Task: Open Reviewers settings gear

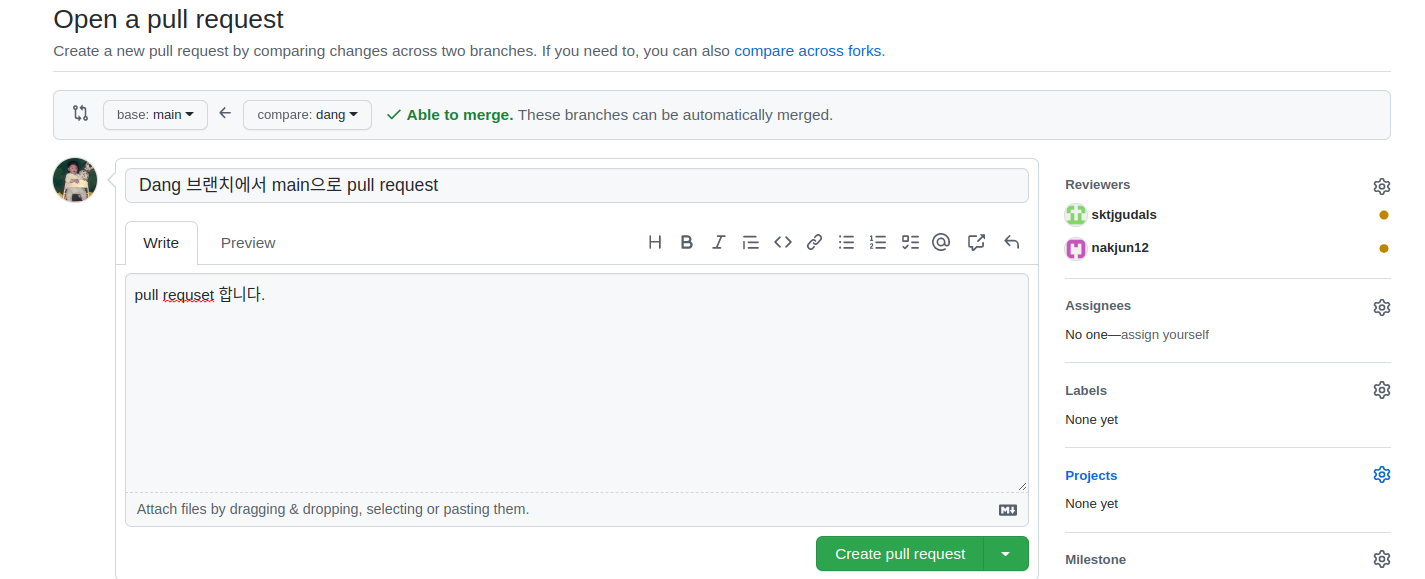Action: tap(1382, 186)
